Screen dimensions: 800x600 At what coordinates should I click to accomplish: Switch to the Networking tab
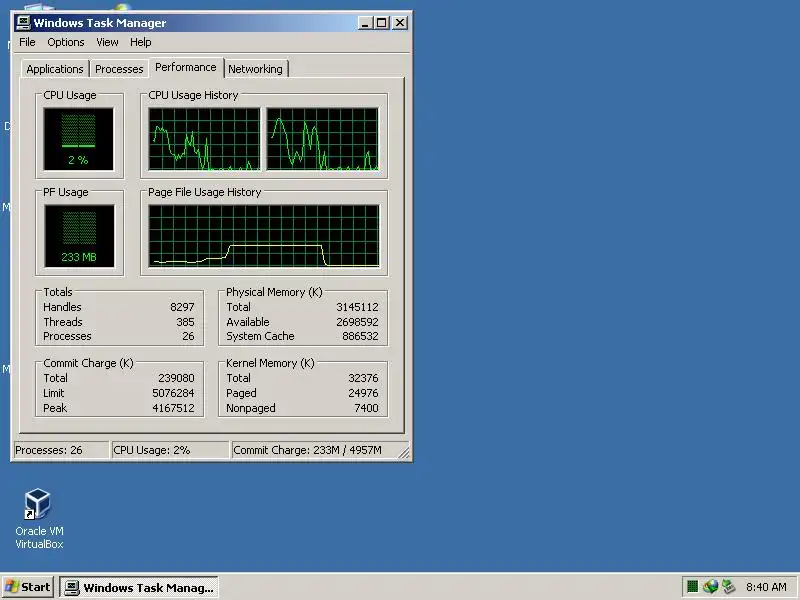point(255,69)
